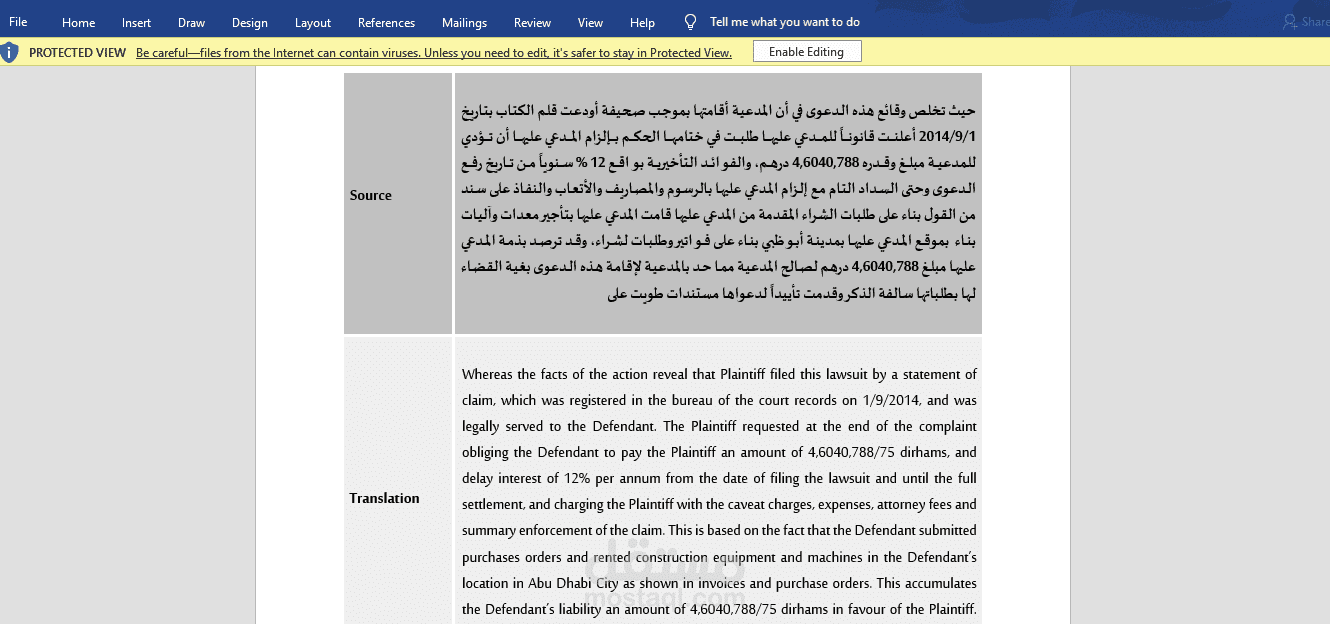Open the File menu
The image size is (1330, 624).
[x=18, y=22]
